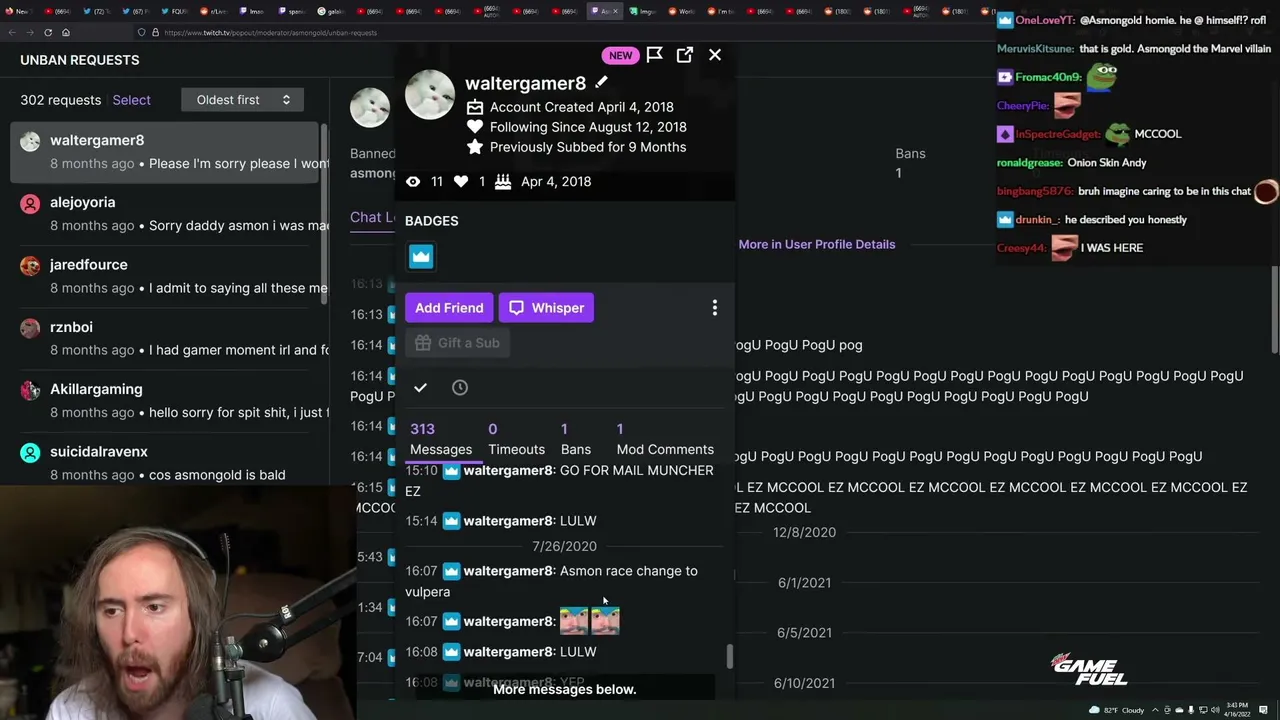The height and width of the screenshot is (720, 1280).
Task: Click the Gift a Sub button
Action: click(458, 343)
